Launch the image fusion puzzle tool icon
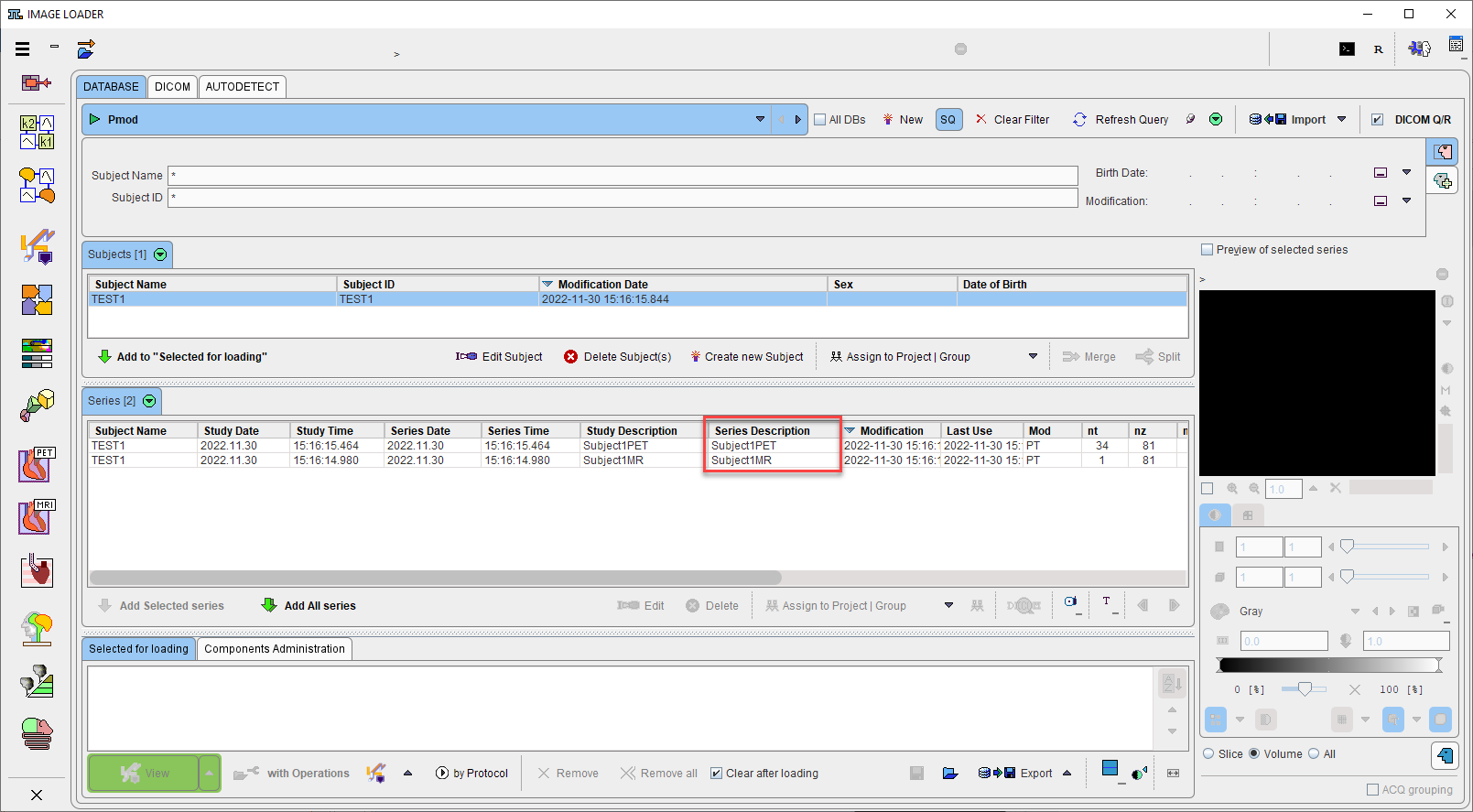 tap(37, 299)
